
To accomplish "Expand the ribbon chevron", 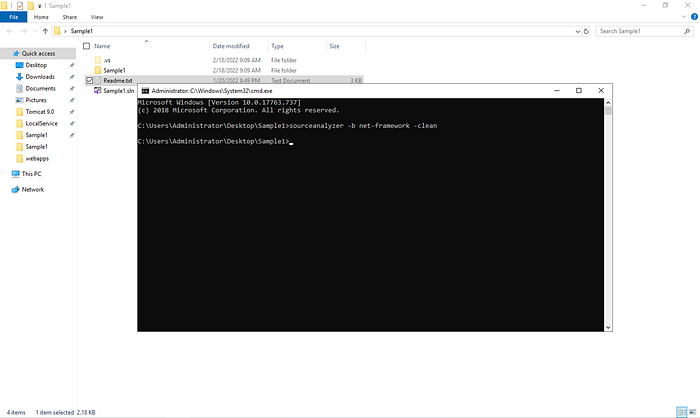I will [x=683, y=17].
